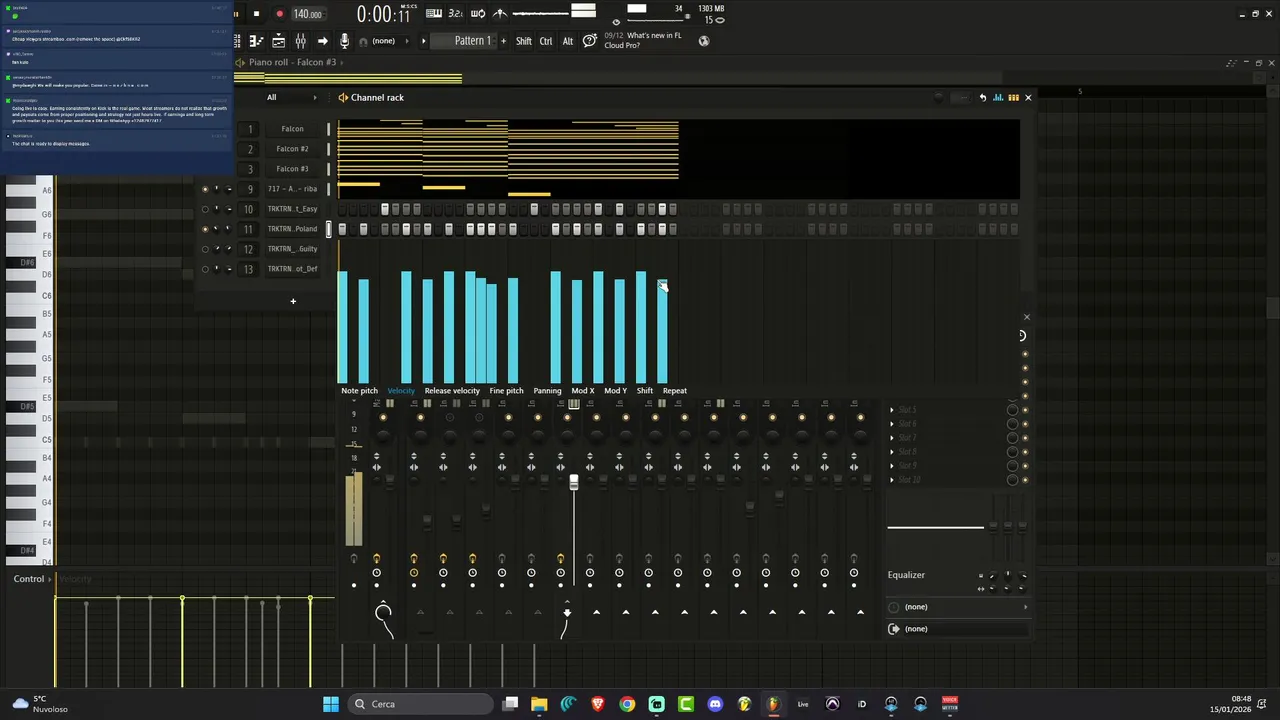Click the Channel rack title speaker icon
The width and height of the screenshot is (1280, 720).
[343, 97]
